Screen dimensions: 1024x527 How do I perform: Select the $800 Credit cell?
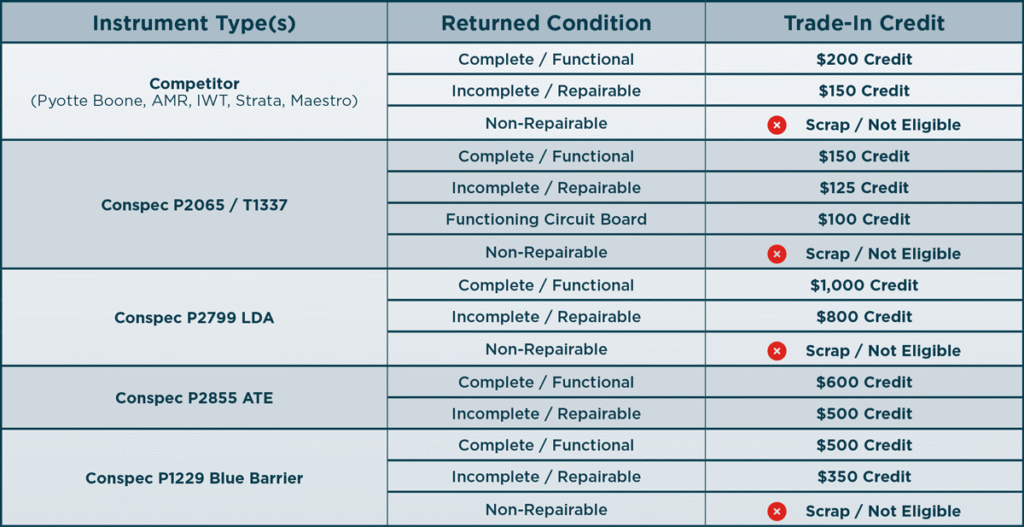(x=864, y=317)
